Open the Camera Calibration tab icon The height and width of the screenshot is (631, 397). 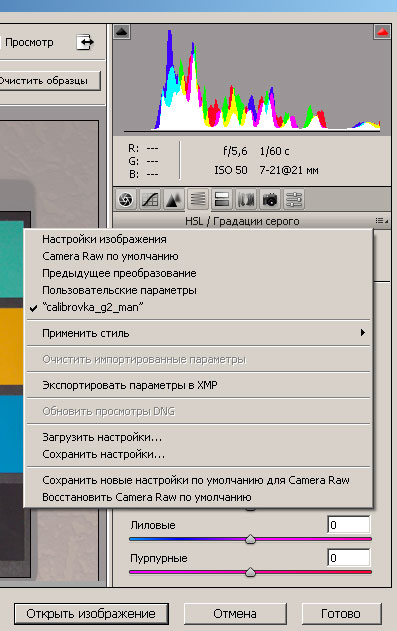(270, 199)
